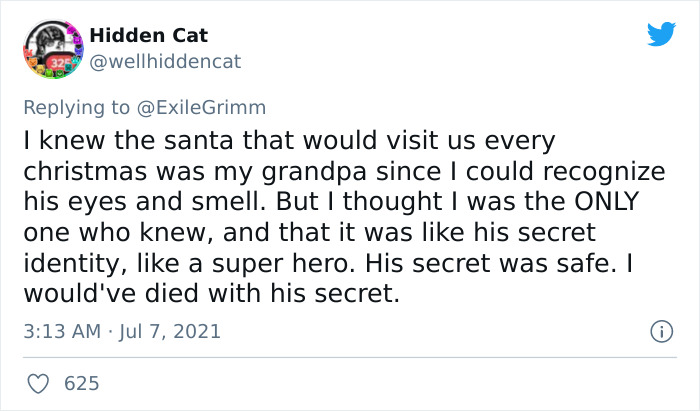Like the tweet with the heart icon
Screen dimensions: 700x411
click(x=38, y=383)
